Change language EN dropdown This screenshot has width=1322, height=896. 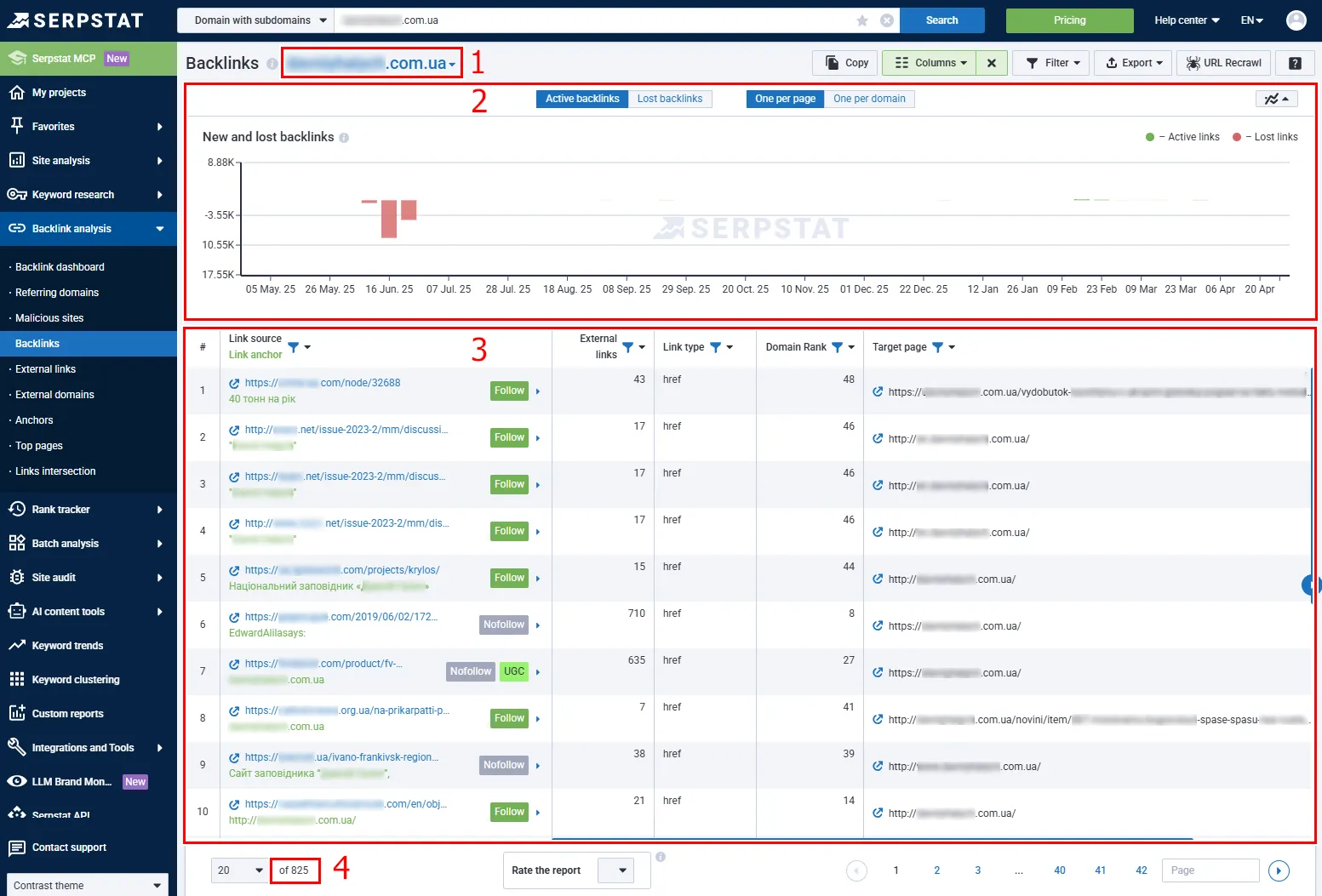tap(1252, 20)
